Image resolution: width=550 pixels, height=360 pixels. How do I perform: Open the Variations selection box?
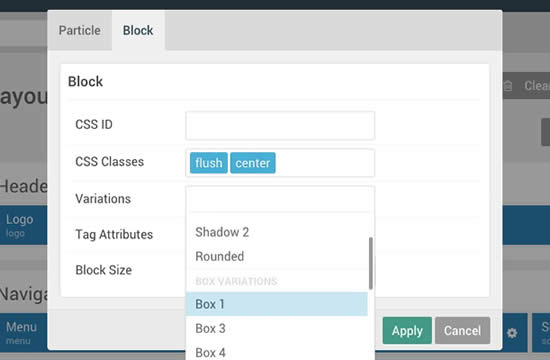(280, 199)
